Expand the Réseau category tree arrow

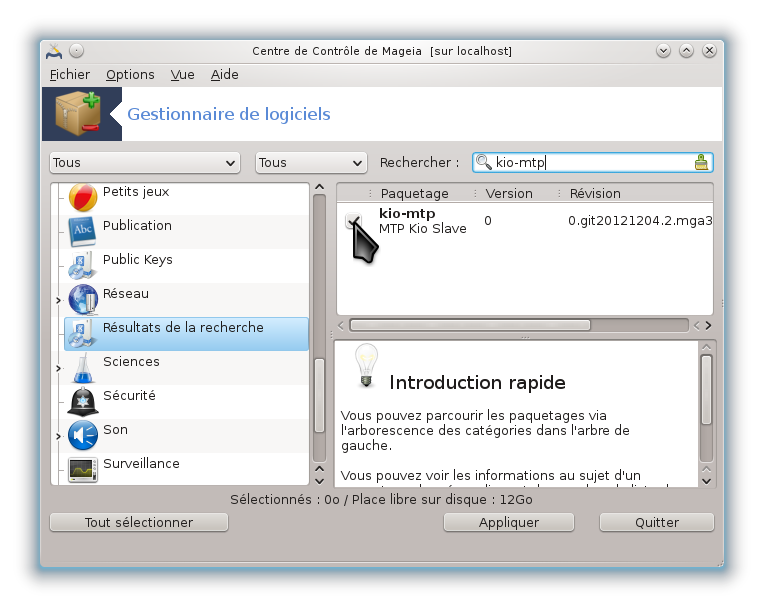click(x=58, y=300)
